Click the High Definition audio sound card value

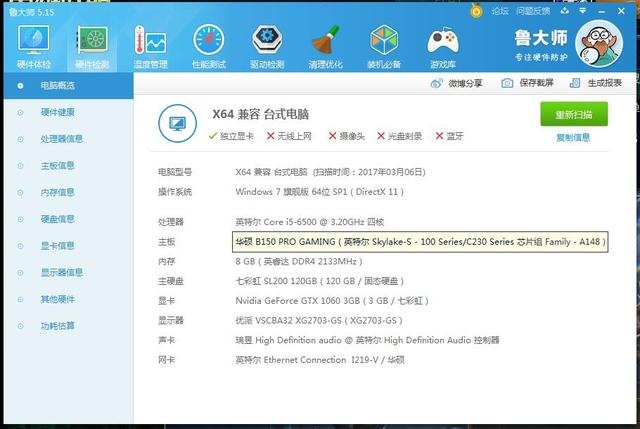coord(367,340)
